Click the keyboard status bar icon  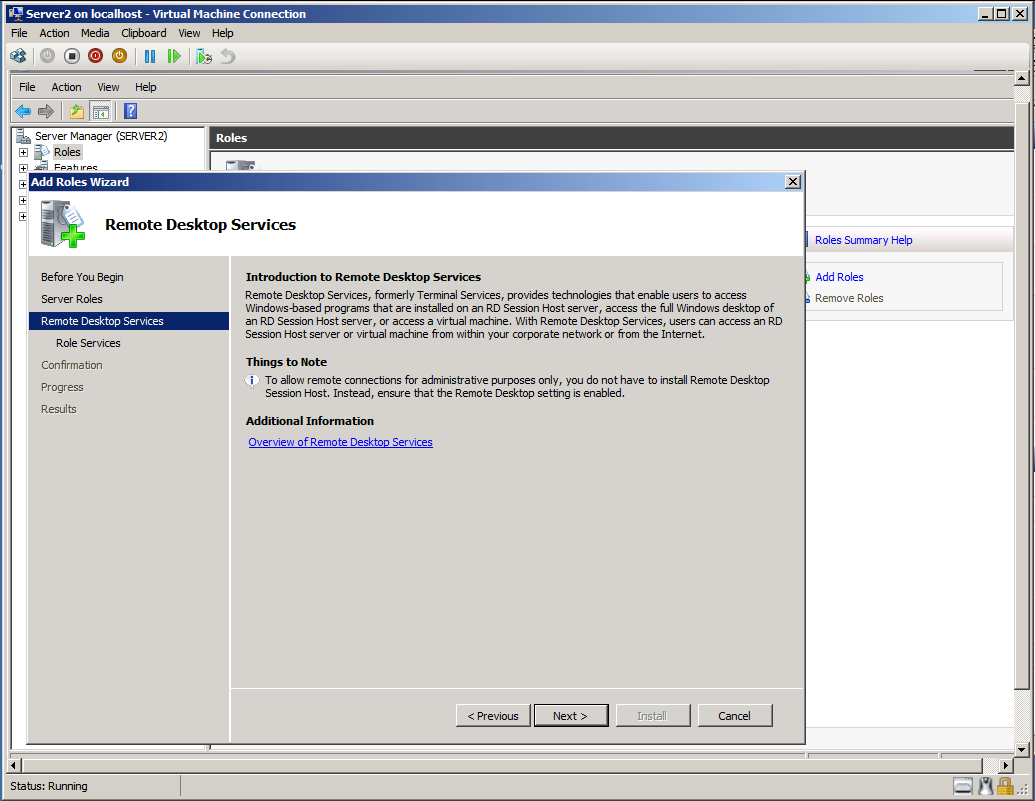point(963,786)
